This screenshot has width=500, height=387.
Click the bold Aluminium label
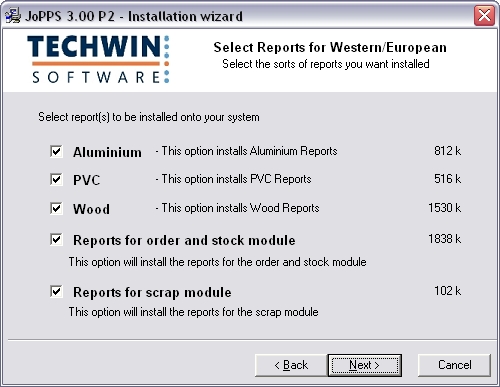tap(107, 152)
